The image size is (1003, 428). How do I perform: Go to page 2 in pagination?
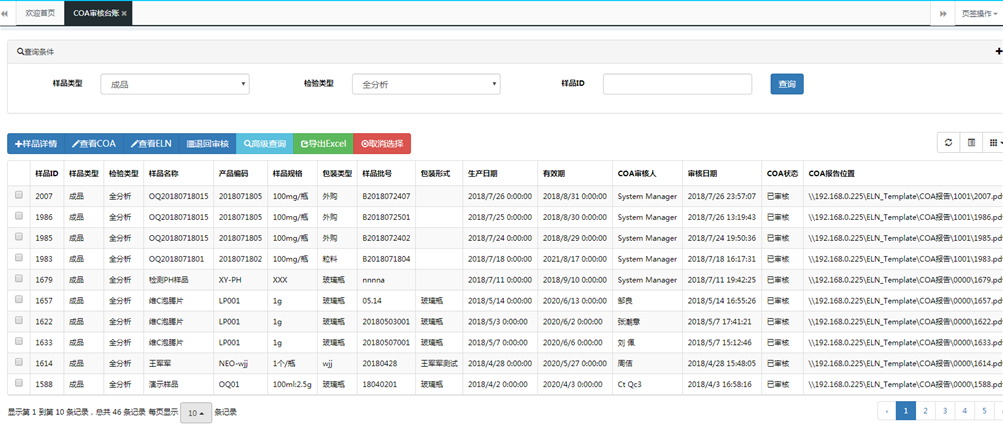(926, 411)
